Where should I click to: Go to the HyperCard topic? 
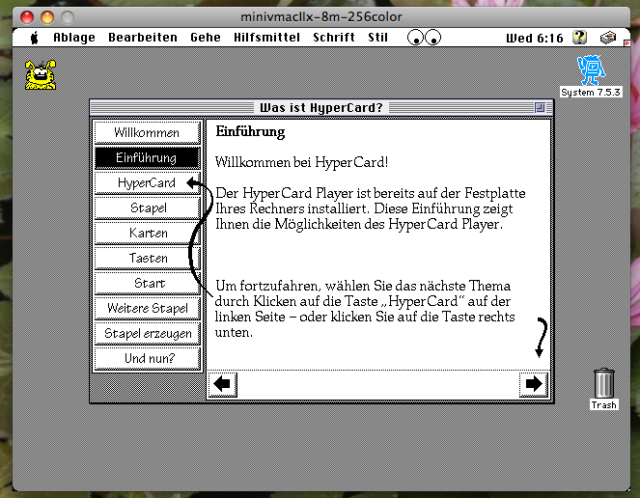(x=147, y=183)
